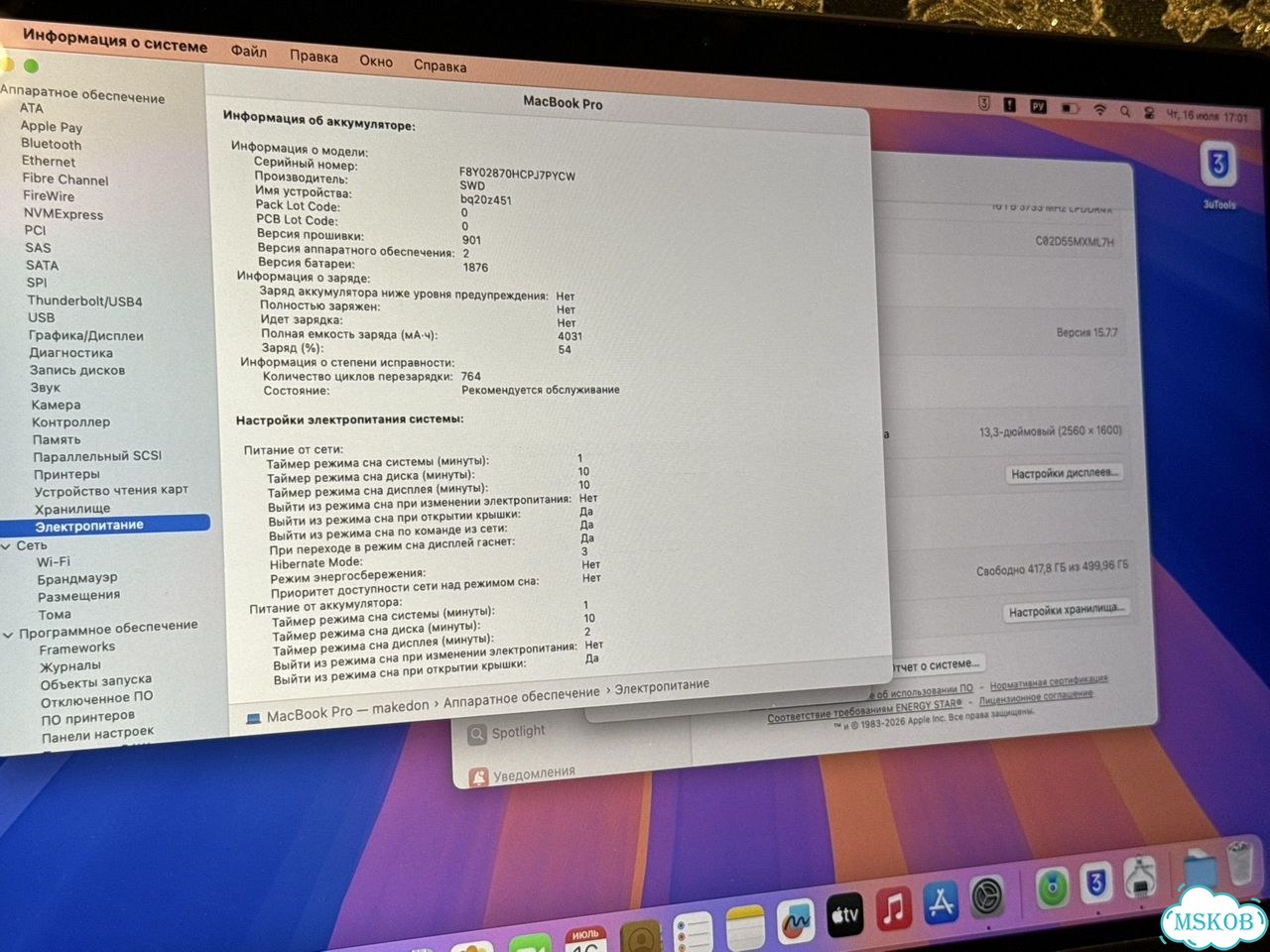Click the Уведомления bell icon in System Settings
This screenshot has height=952, width=1270.
tap(479, 777)
